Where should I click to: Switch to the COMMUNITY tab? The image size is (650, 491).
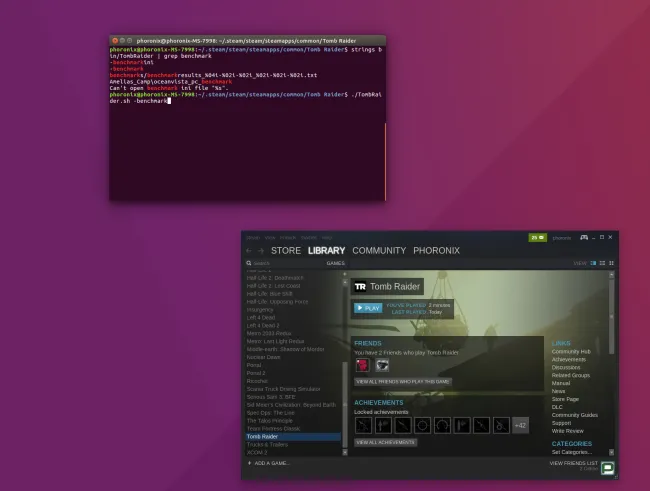[379, 251]
